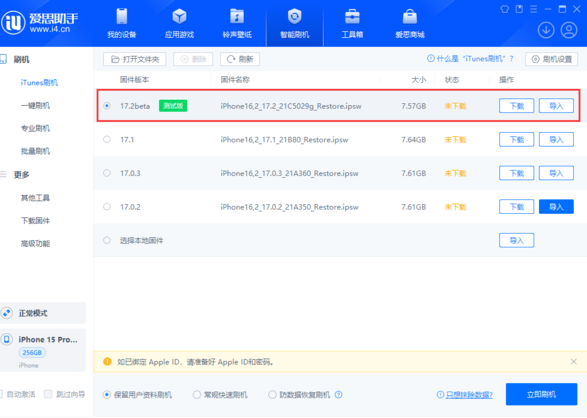The width and height of the screenshot is (587, 418).
Task: Click the i4 爱思助手 logo
Action: coord(40,22)
